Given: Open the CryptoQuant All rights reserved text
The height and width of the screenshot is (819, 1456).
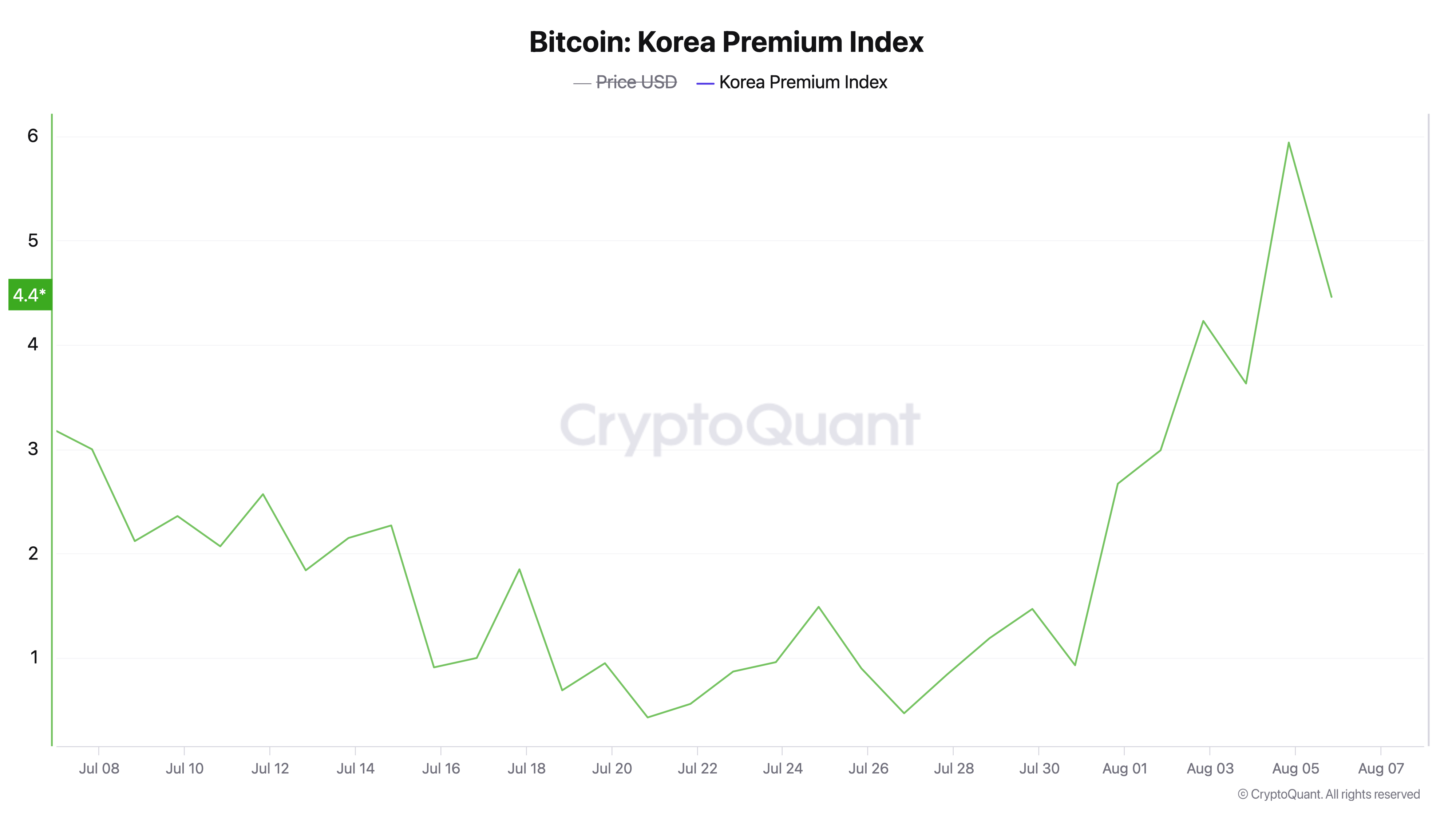Looking at the screenshot, I should pos(1328,794).
